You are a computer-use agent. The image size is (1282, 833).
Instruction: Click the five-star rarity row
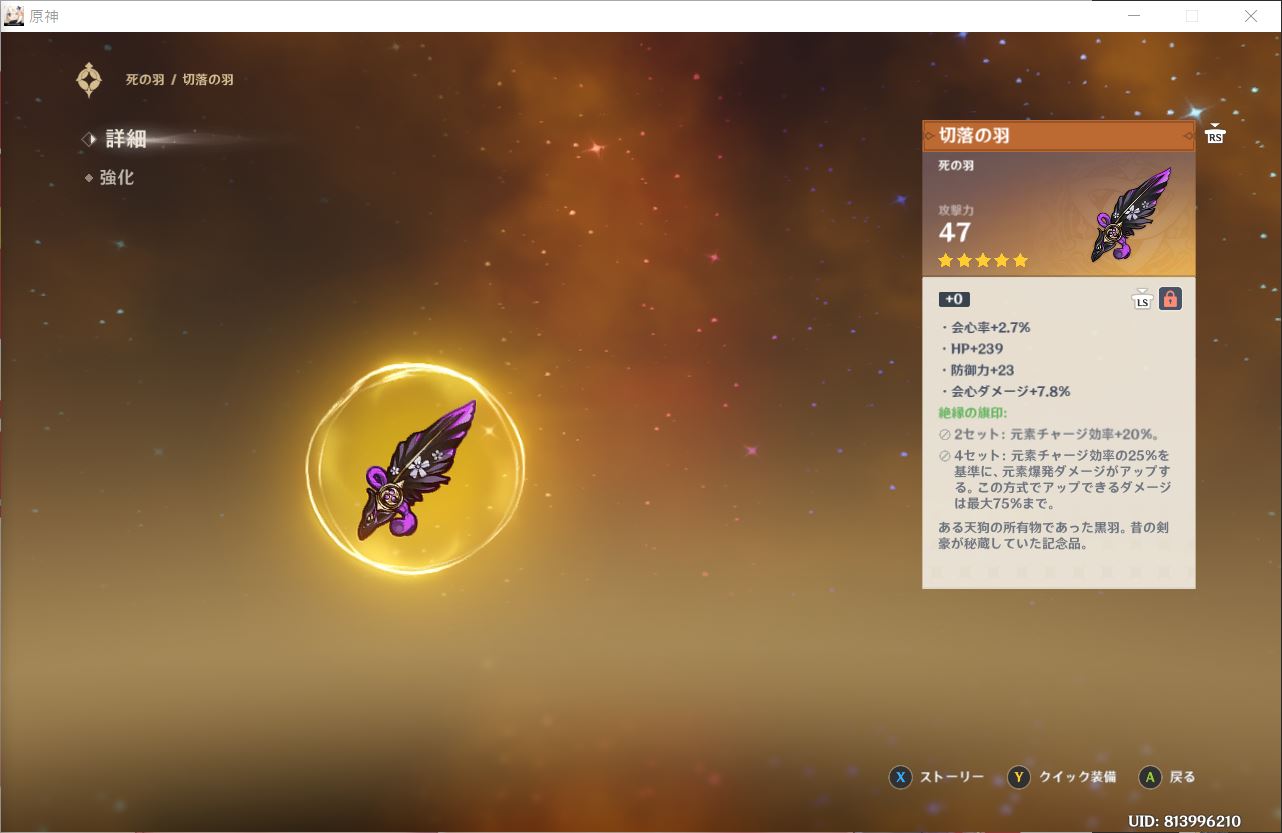[x=983, y=261]
